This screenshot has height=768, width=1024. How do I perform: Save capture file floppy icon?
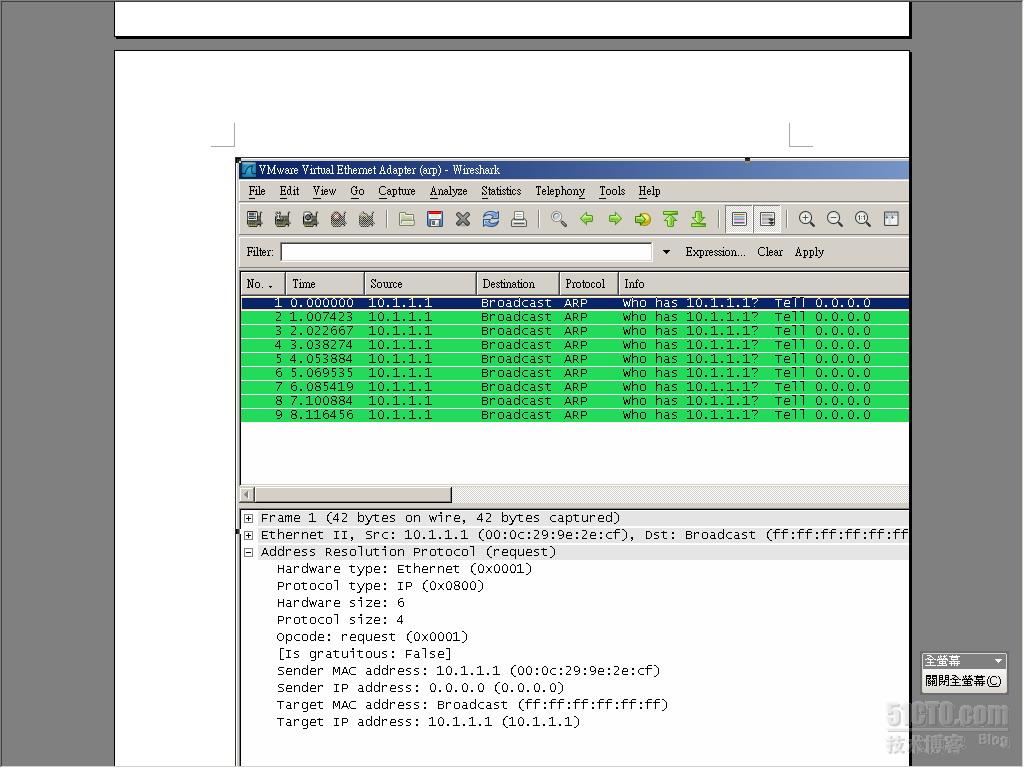click(435, 219)
